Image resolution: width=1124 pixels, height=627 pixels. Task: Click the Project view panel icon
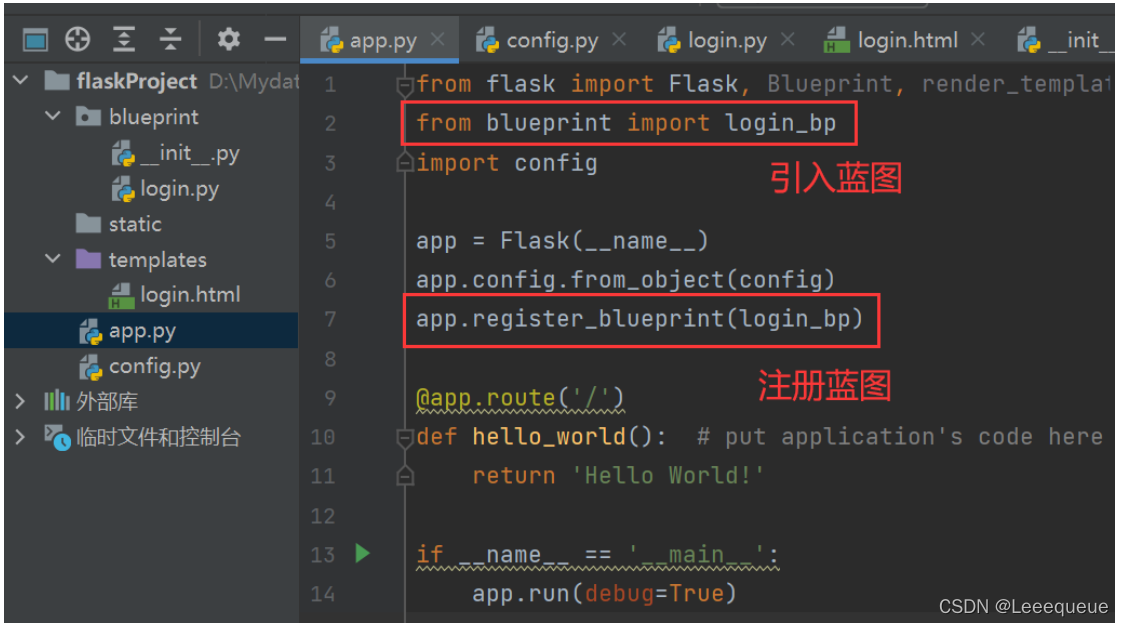click(34, 39)
